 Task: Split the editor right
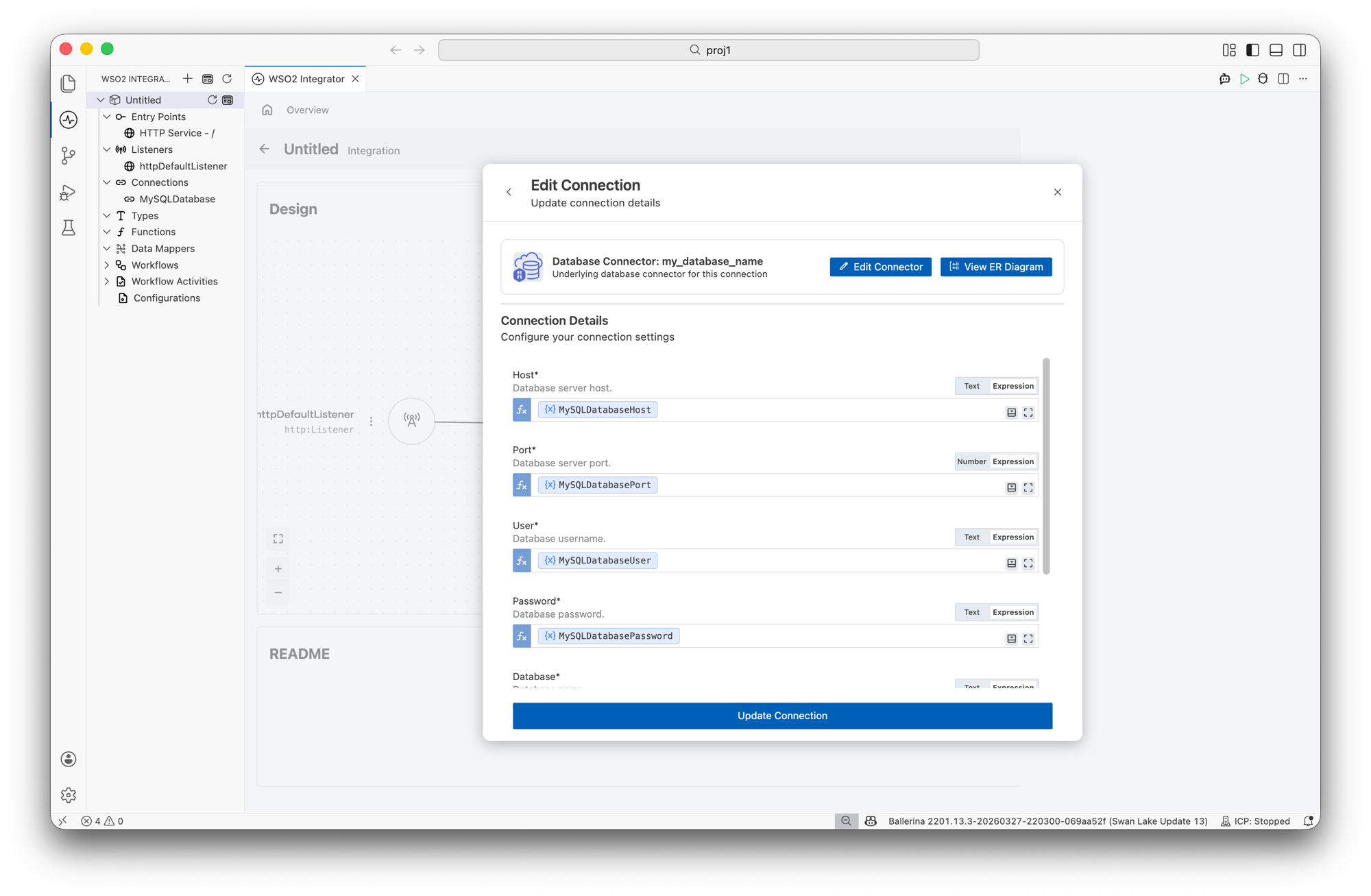point(1283,79)
